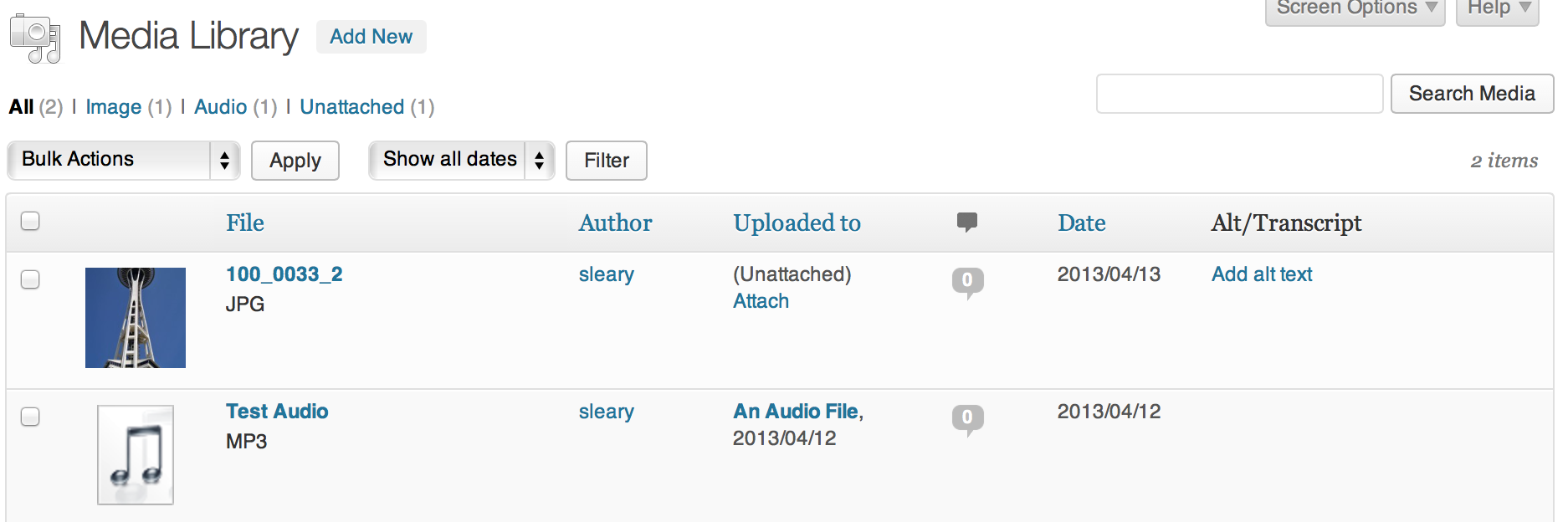Expand the Help tab
The image size is (1568, 522).
[x=1498, y=10]
